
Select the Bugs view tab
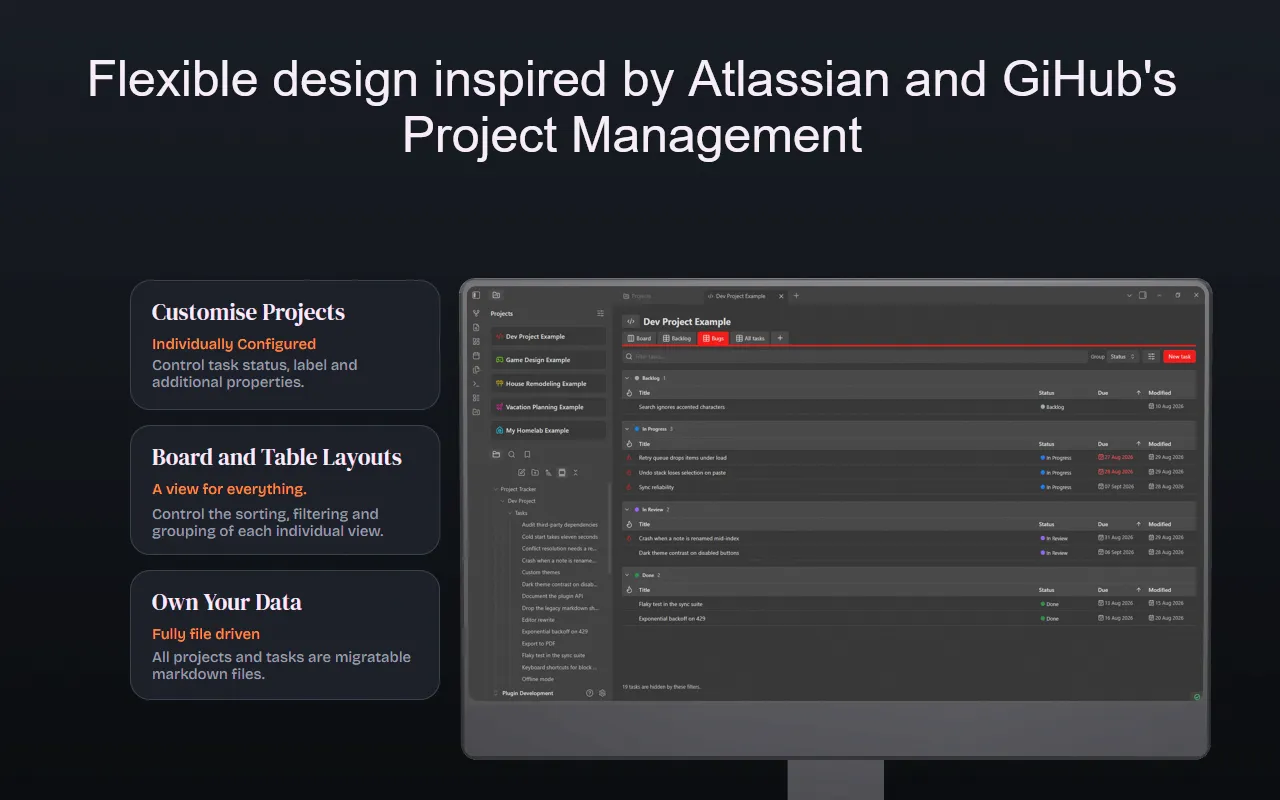(713, 338)
